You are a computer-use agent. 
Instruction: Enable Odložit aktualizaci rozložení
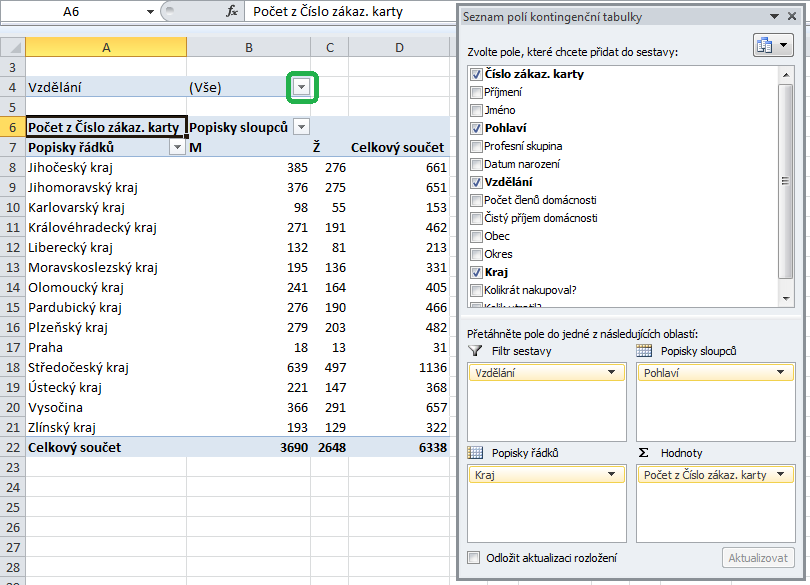click(x=473, y=558)
